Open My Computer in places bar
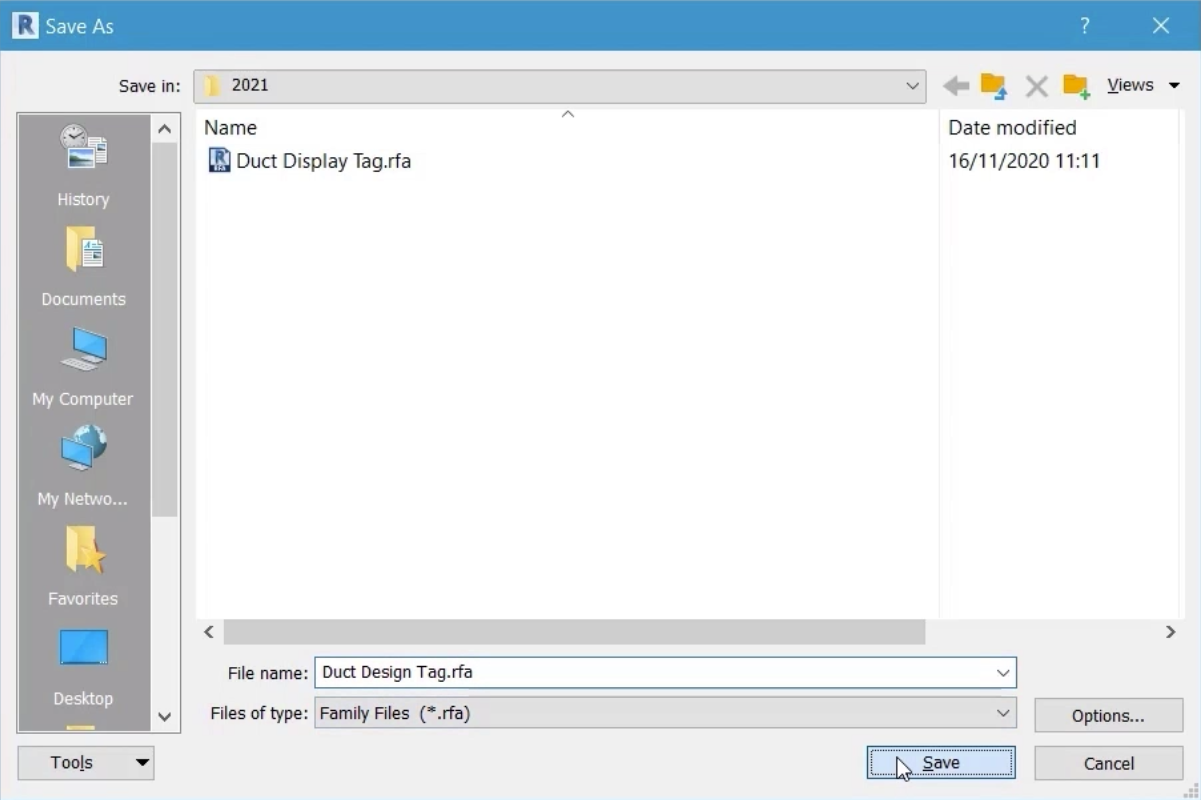This screenshot has height=800, width=1201. 83,366
